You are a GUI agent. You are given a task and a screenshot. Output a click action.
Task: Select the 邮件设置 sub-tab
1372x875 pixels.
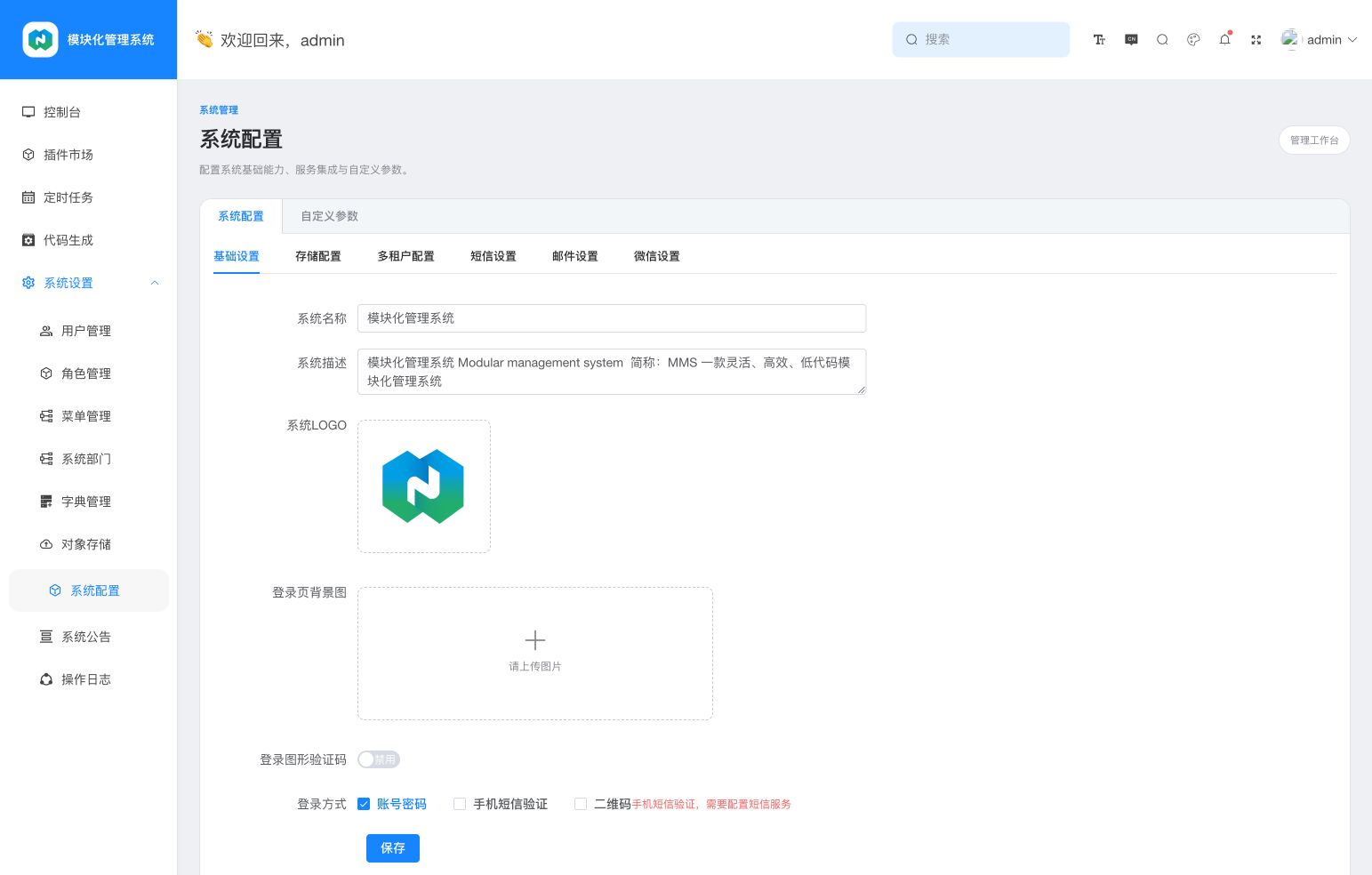click(x=575, y=256)
